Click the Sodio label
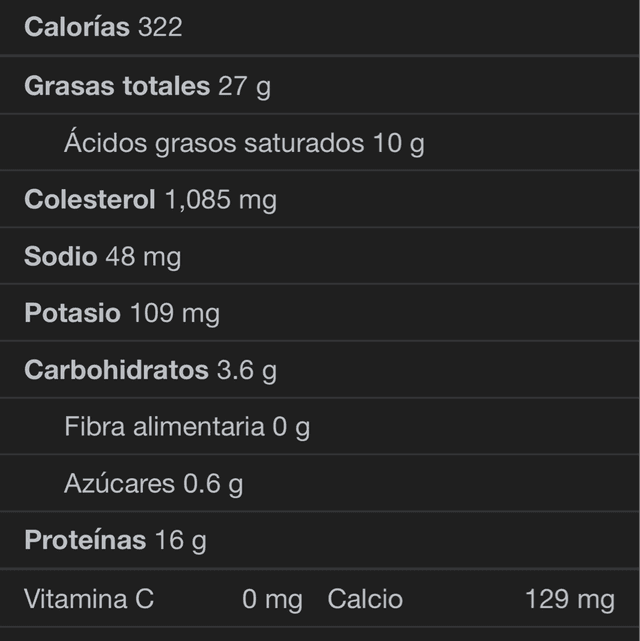This screenshot has width=640, height=641. click(x=60, y=257)
